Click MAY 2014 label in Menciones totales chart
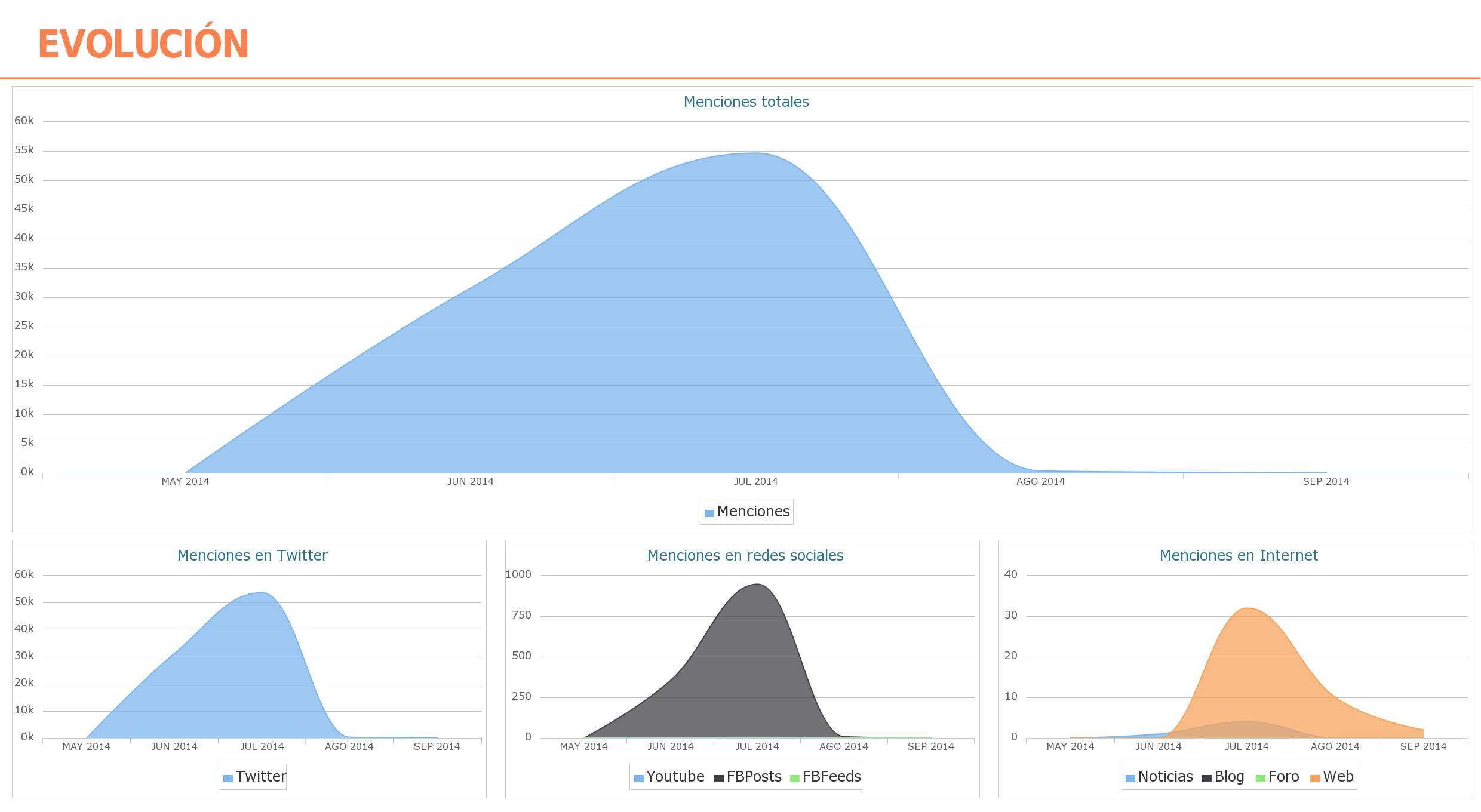The image size is (1481, 812). click(x=185, y=482)
